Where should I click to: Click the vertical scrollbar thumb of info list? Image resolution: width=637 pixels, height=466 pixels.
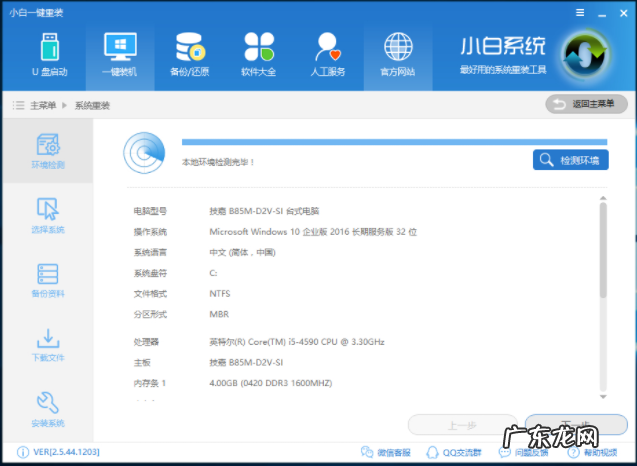pyautogui.click(x=603, y=249)
